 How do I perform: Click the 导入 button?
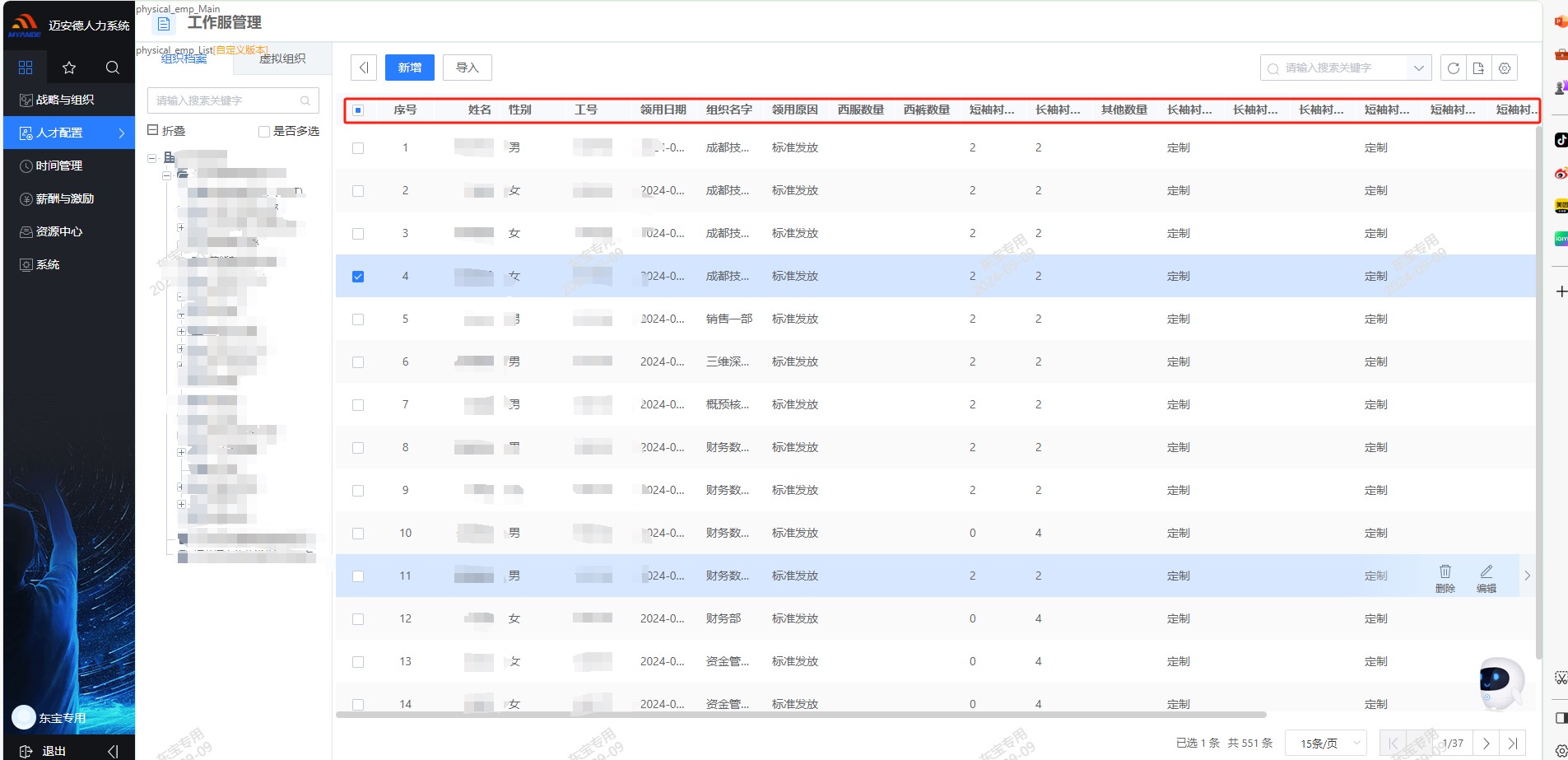(x=467, y=68)
